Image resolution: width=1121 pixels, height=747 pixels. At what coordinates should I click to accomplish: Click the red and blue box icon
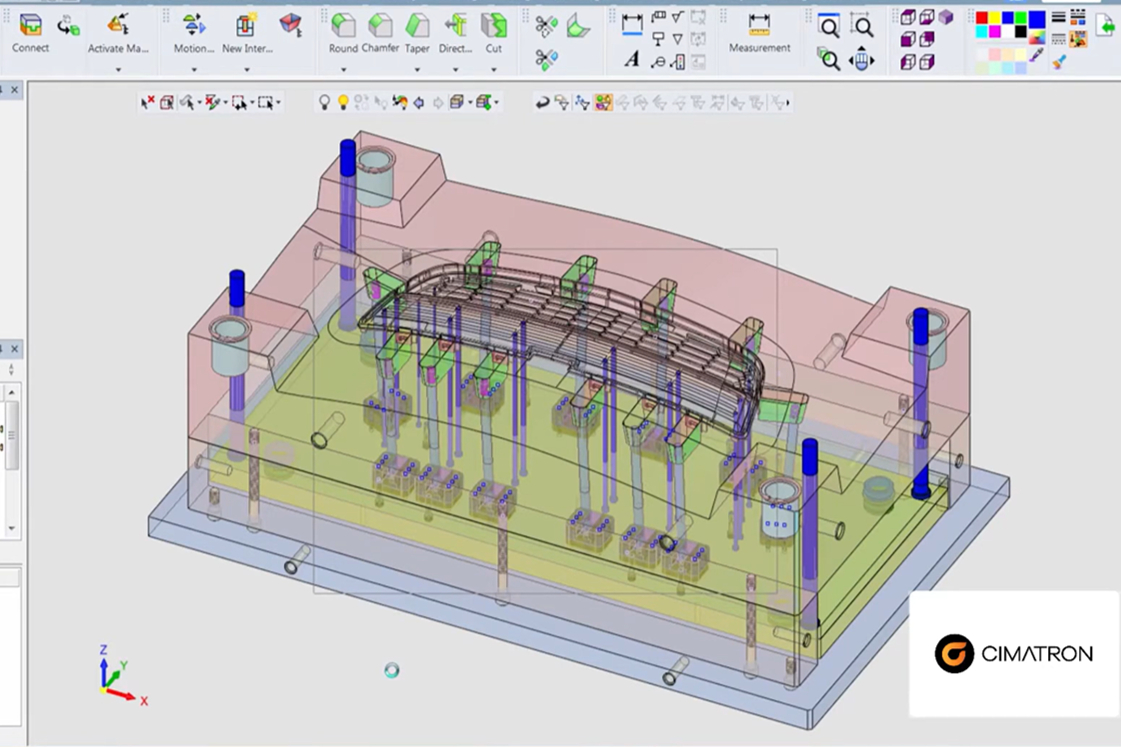tap(290, 25)
